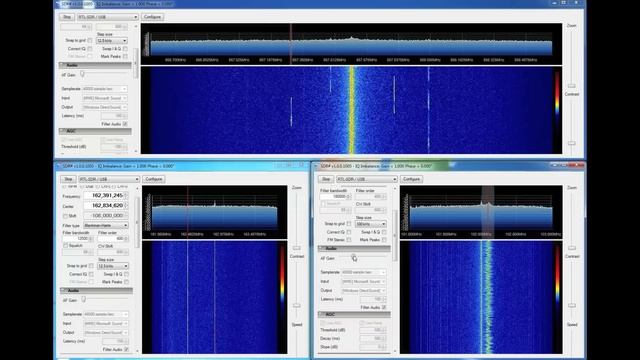The width and height of the screenshot is (640, 360).
Task: Open Output device dropdown in top window
Action: coord(104,107)
